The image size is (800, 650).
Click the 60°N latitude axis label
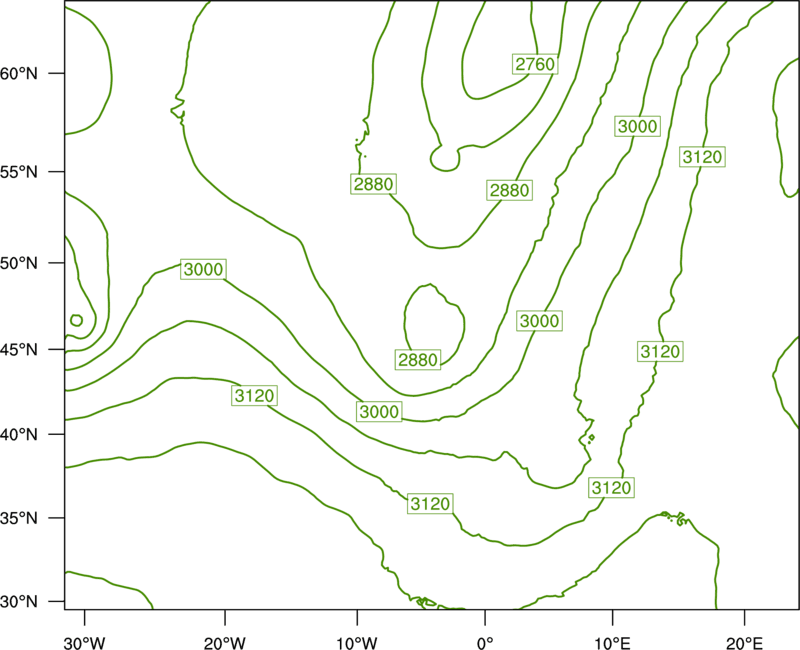19,73
